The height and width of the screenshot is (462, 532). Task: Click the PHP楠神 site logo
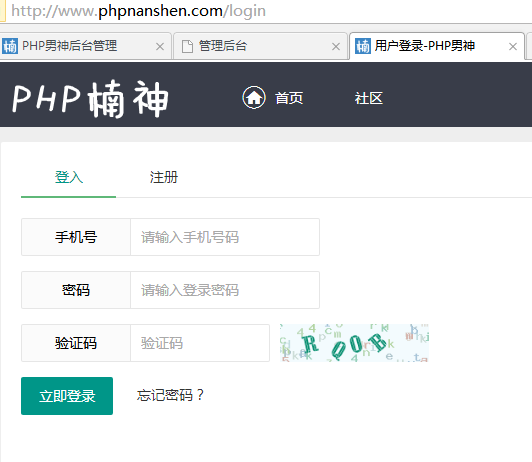(90, 99)
